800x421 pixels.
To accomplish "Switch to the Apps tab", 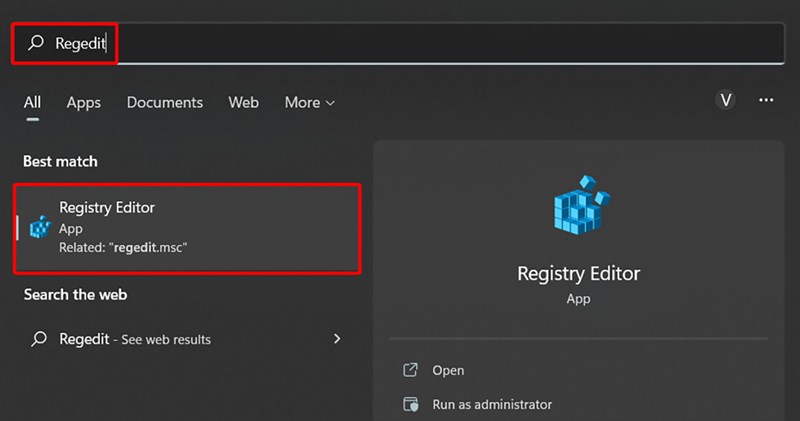I will pyautogui.click(x=84, y=103).
